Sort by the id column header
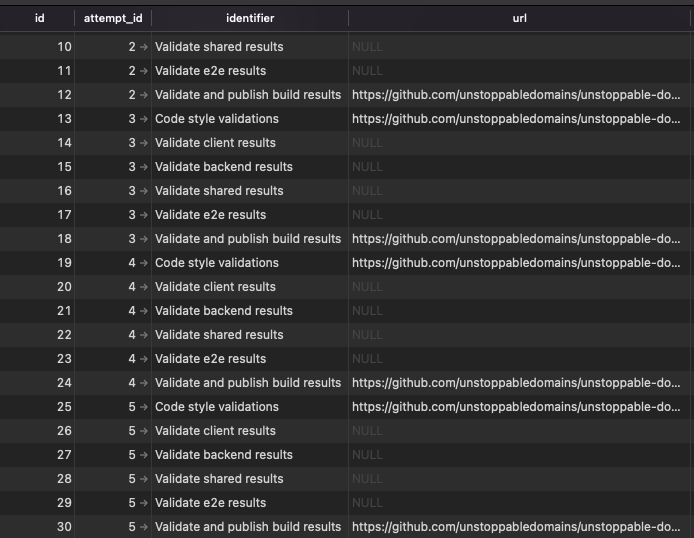The image size is (694, 538). [39, 18]
